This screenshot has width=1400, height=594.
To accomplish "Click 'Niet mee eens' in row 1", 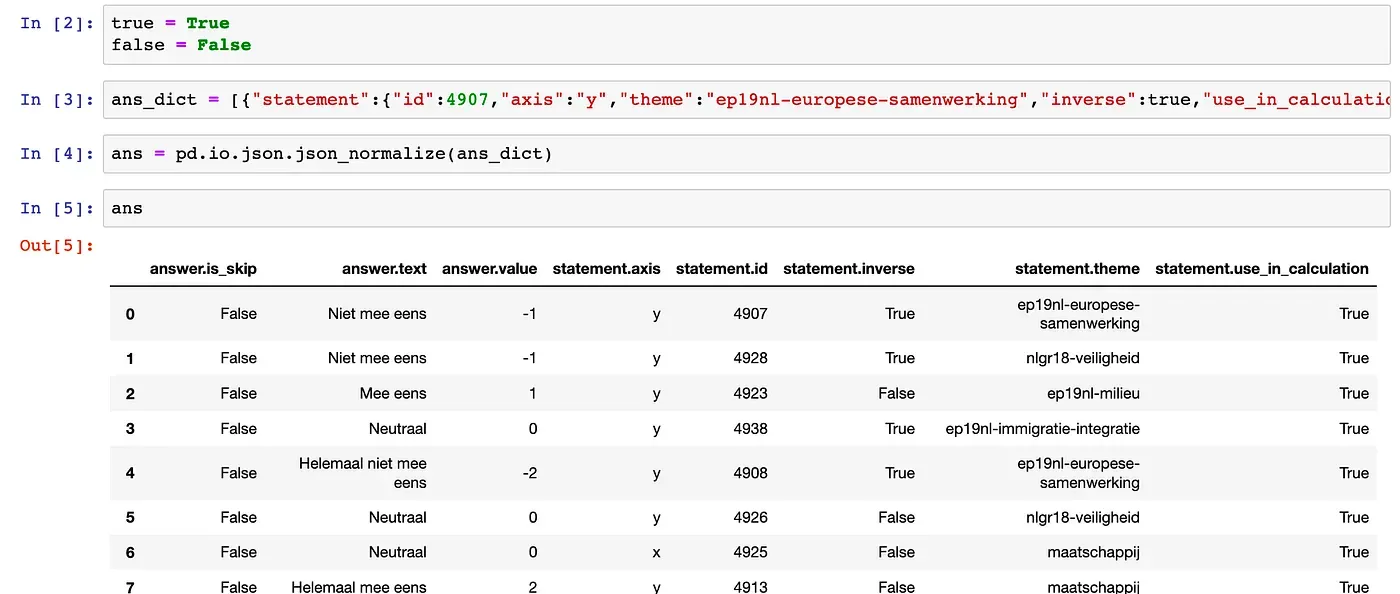I will [377, 358].
